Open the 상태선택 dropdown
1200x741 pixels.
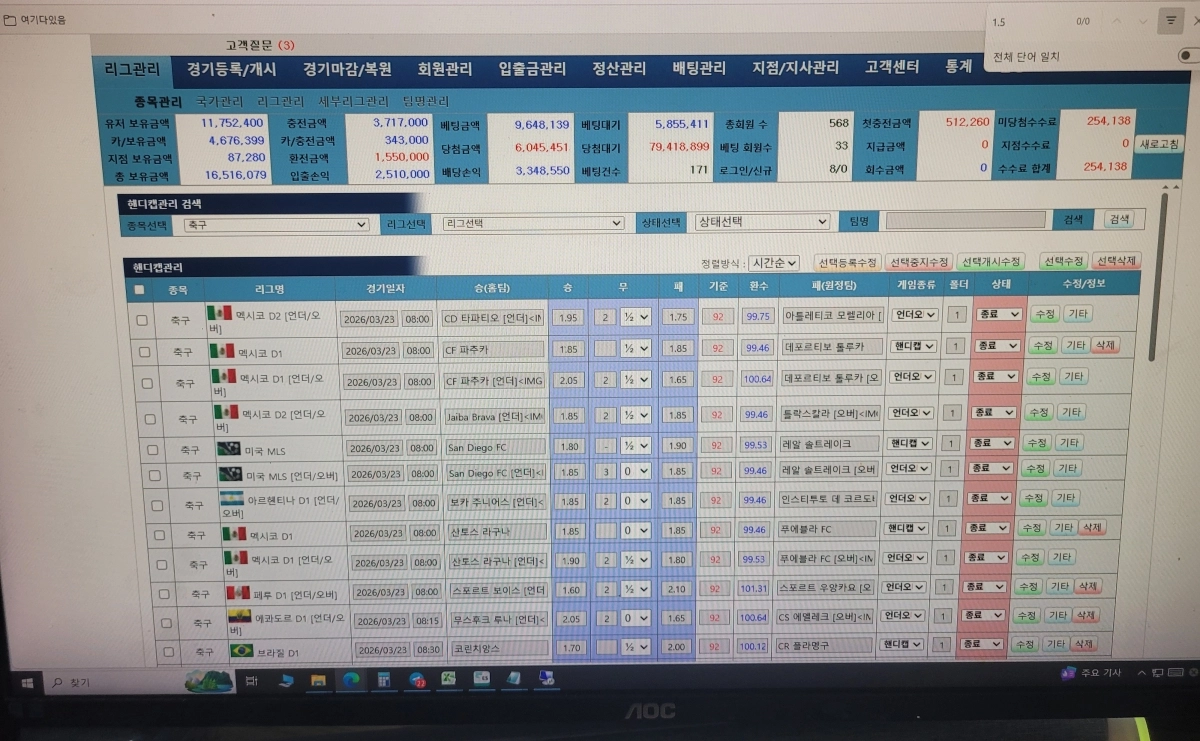click(x=763, y=222)
